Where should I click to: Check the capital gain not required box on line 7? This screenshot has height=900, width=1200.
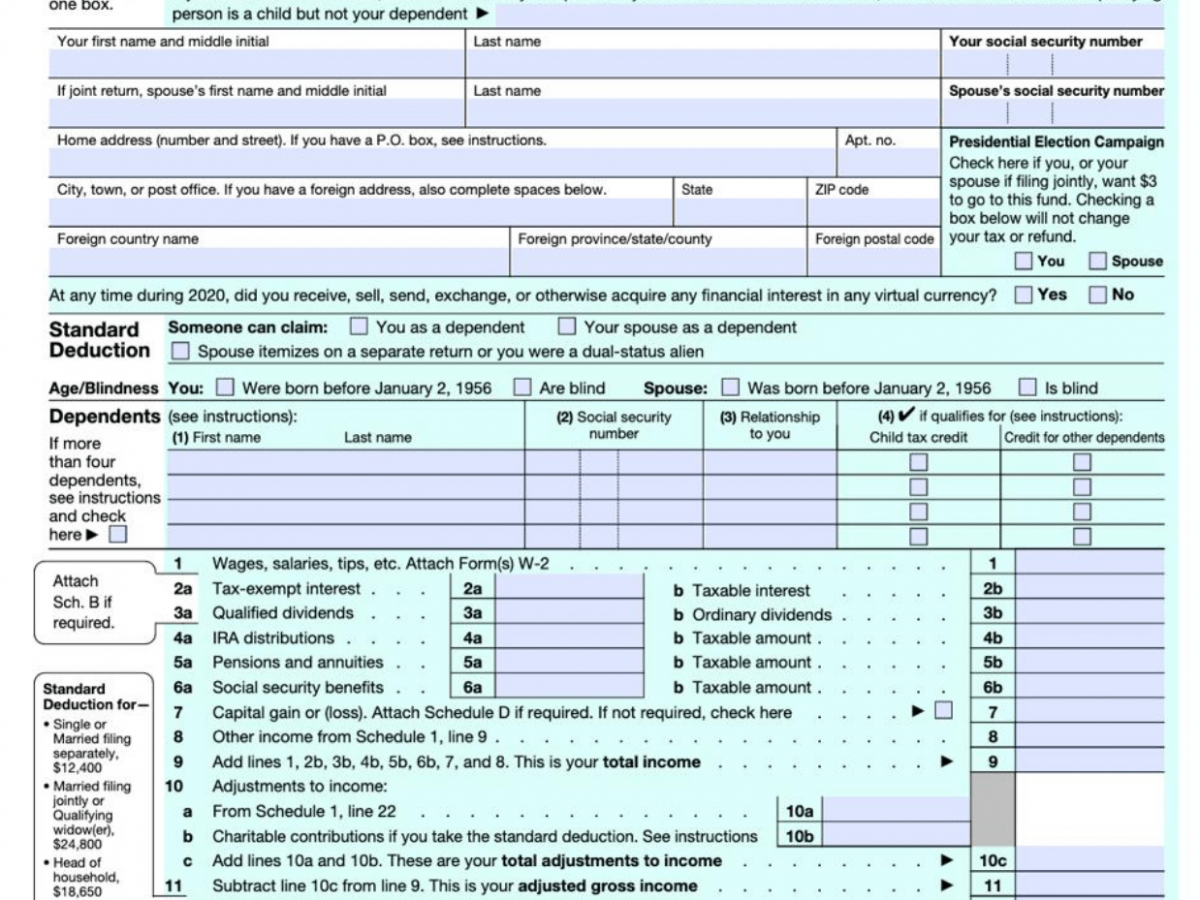pos(942,712)
